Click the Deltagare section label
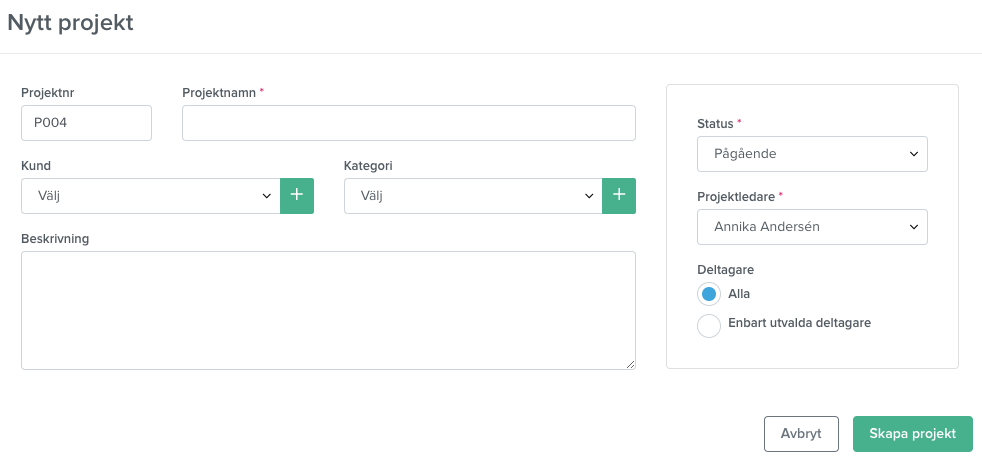This screenshot has height=463, width=982. pyautogui.click(x=725, y=270)
